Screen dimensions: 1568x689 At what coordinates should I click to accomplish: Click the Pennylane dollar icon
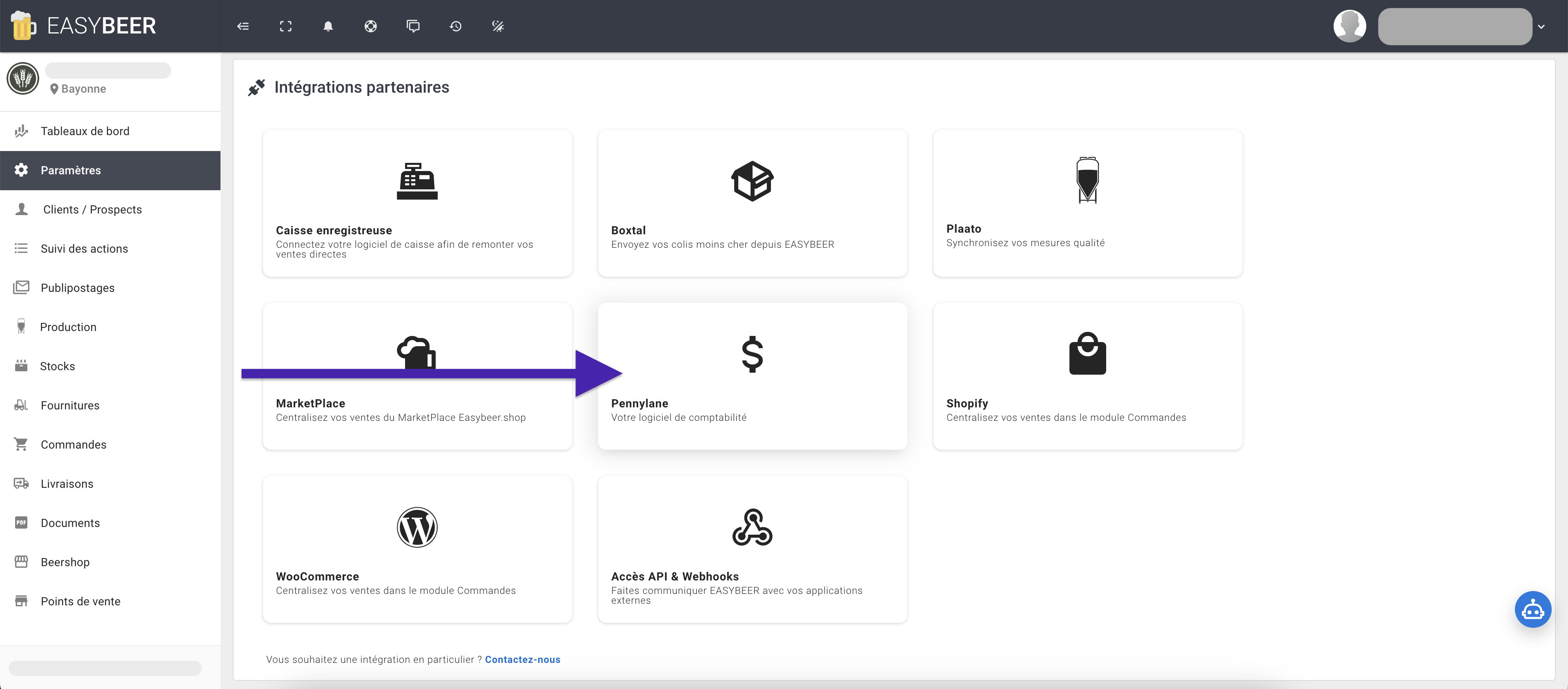(x=752, y=354)
